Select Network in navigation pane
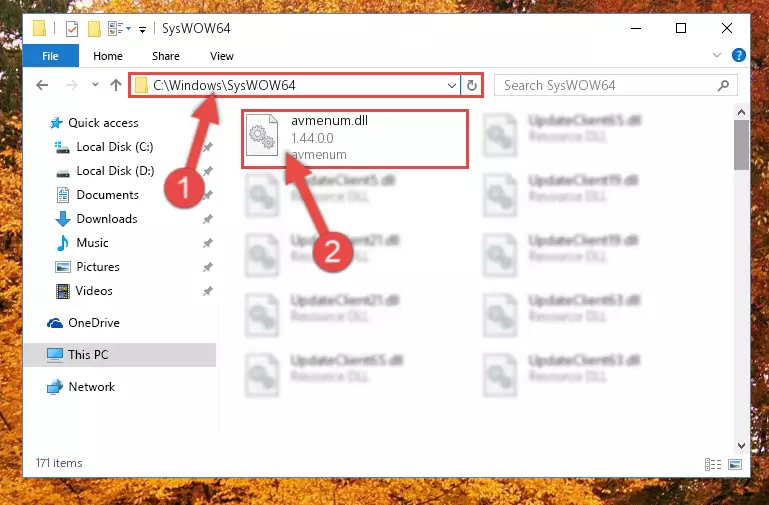Image resolution: width=769 pixels, height=505 pixels. (80, 387)
